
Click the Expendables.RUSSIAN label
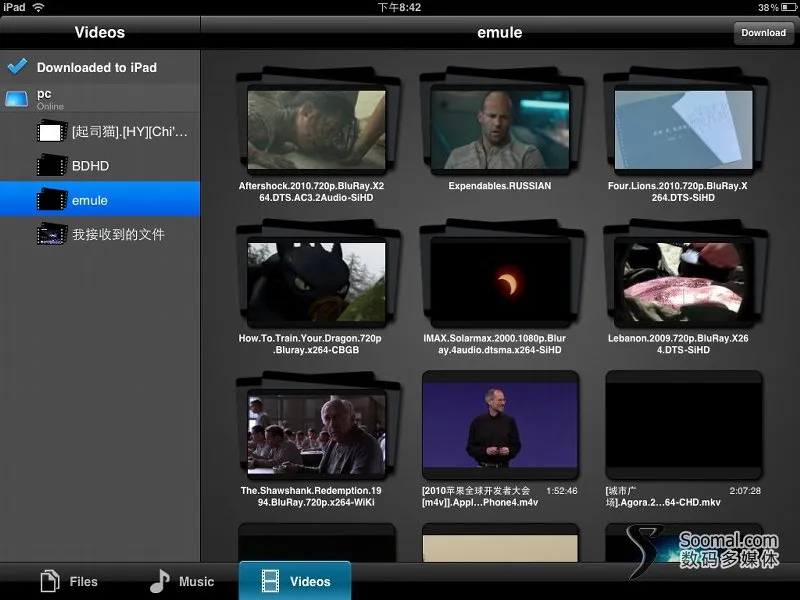(499, 186)
